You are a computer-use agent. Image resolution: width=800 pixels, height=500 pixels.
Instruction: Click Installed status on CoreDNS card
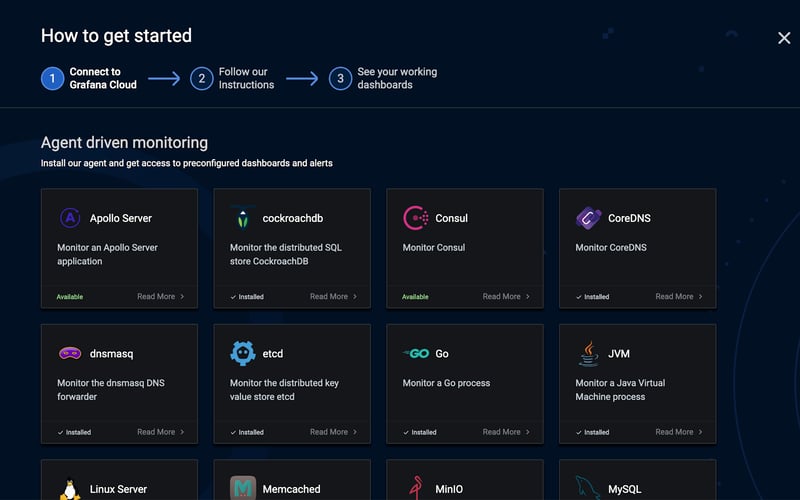[x=592, y=296]
